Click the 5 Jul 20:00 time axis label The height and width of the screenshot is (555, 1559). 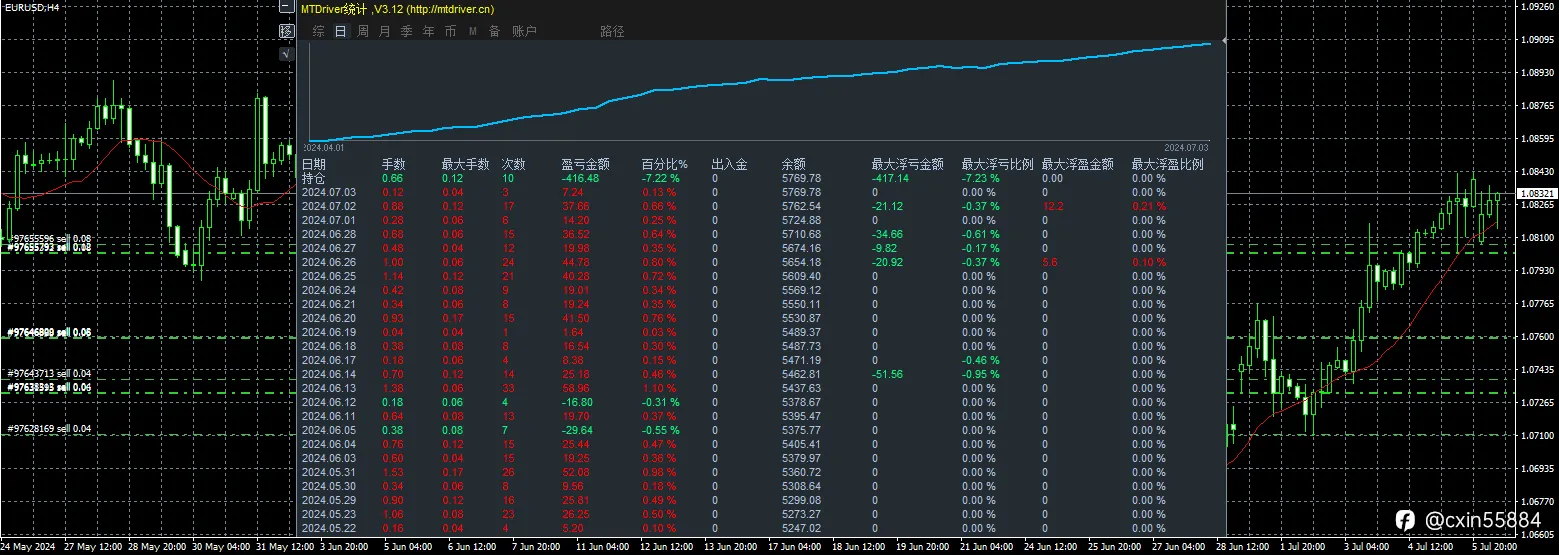tap(1495, 546)
